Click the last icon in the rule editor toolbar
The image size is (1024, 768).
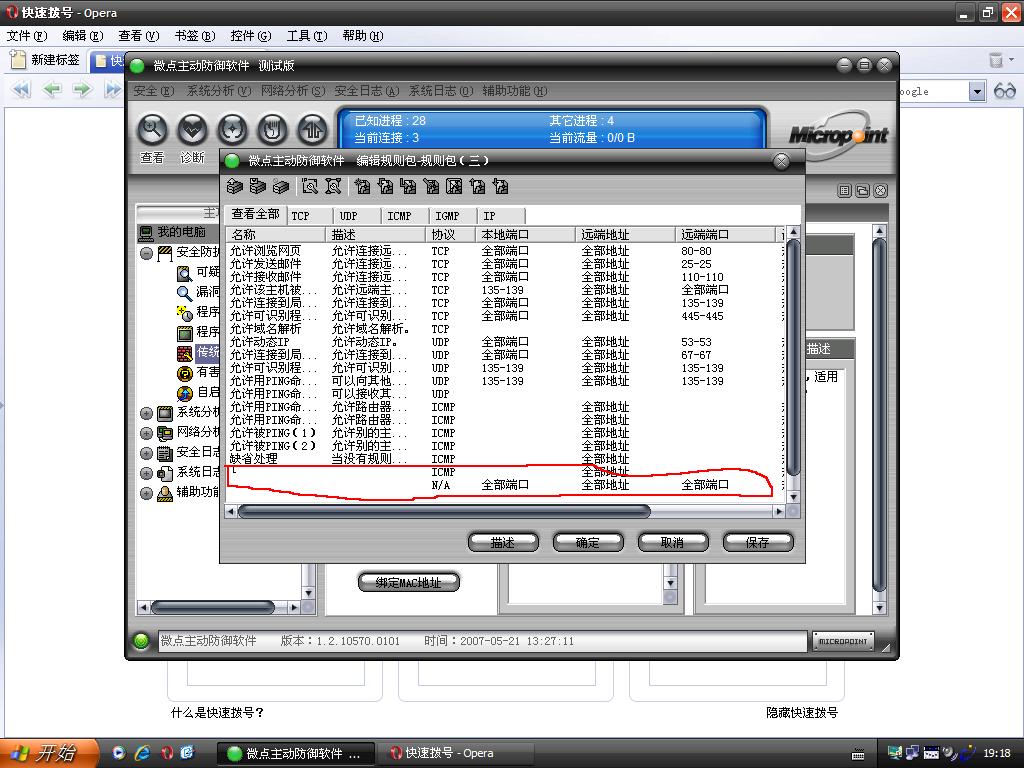tap(501, 187)
